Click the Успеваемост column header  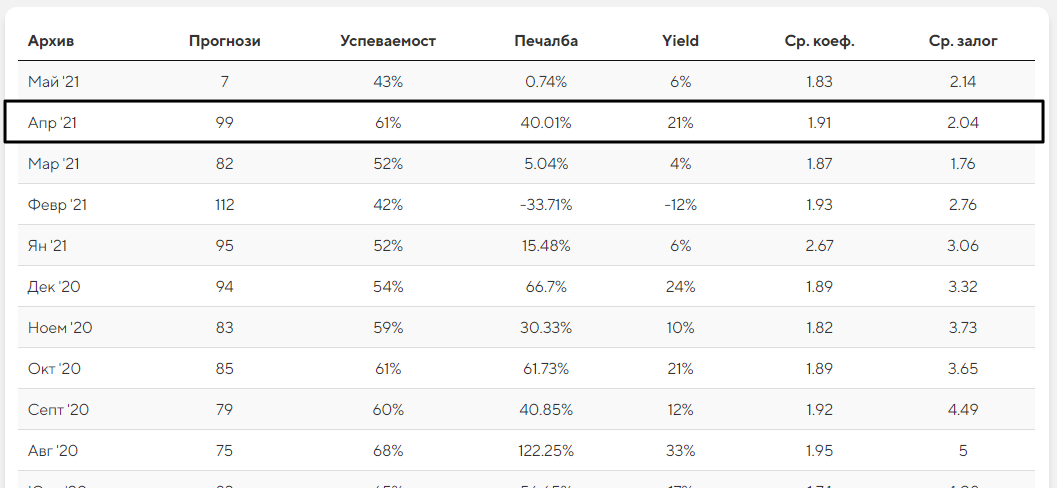point(388,41)
